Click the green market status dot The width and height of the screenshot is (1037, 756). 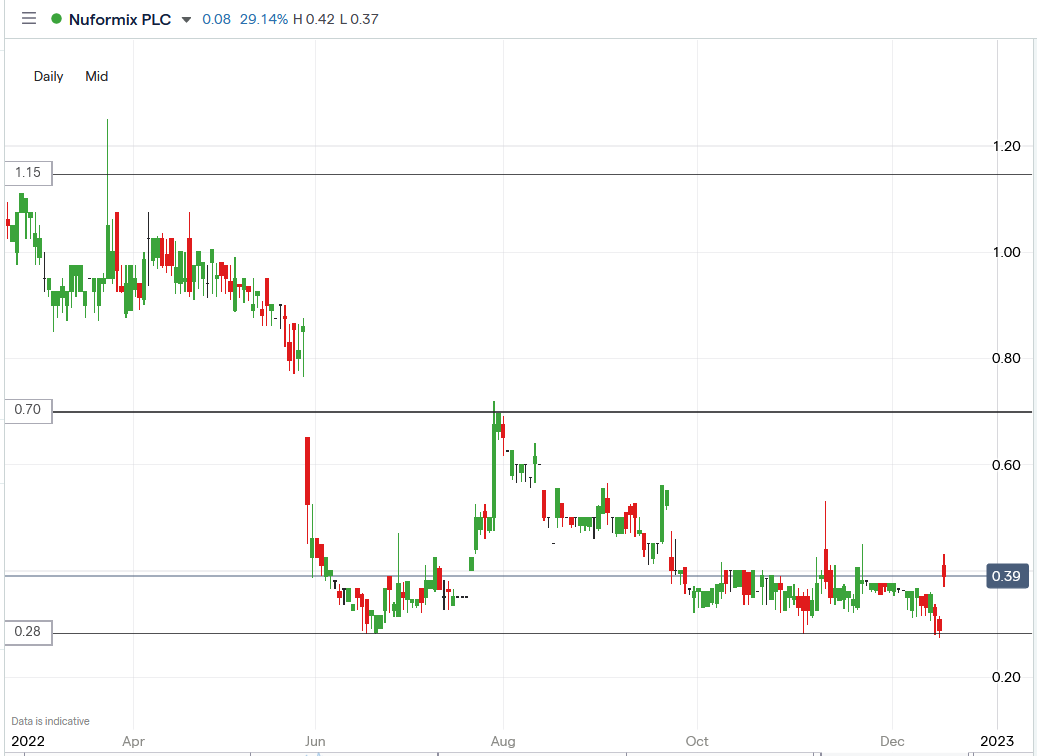tap(56, 19)
